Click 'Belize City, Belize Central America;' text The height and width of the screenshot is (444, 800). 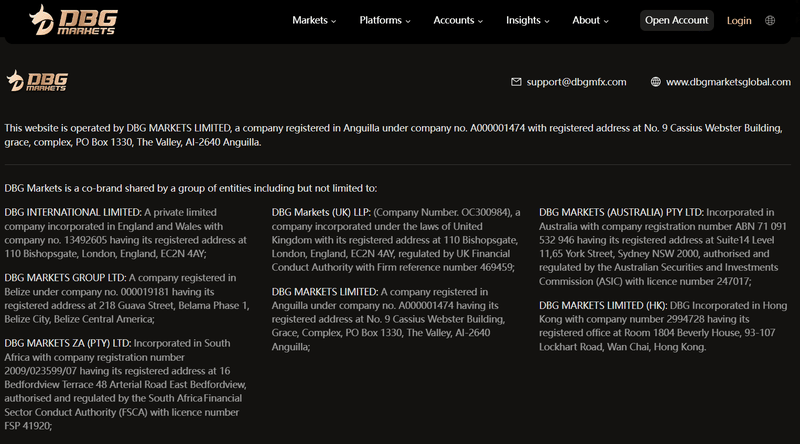[79, 319]
